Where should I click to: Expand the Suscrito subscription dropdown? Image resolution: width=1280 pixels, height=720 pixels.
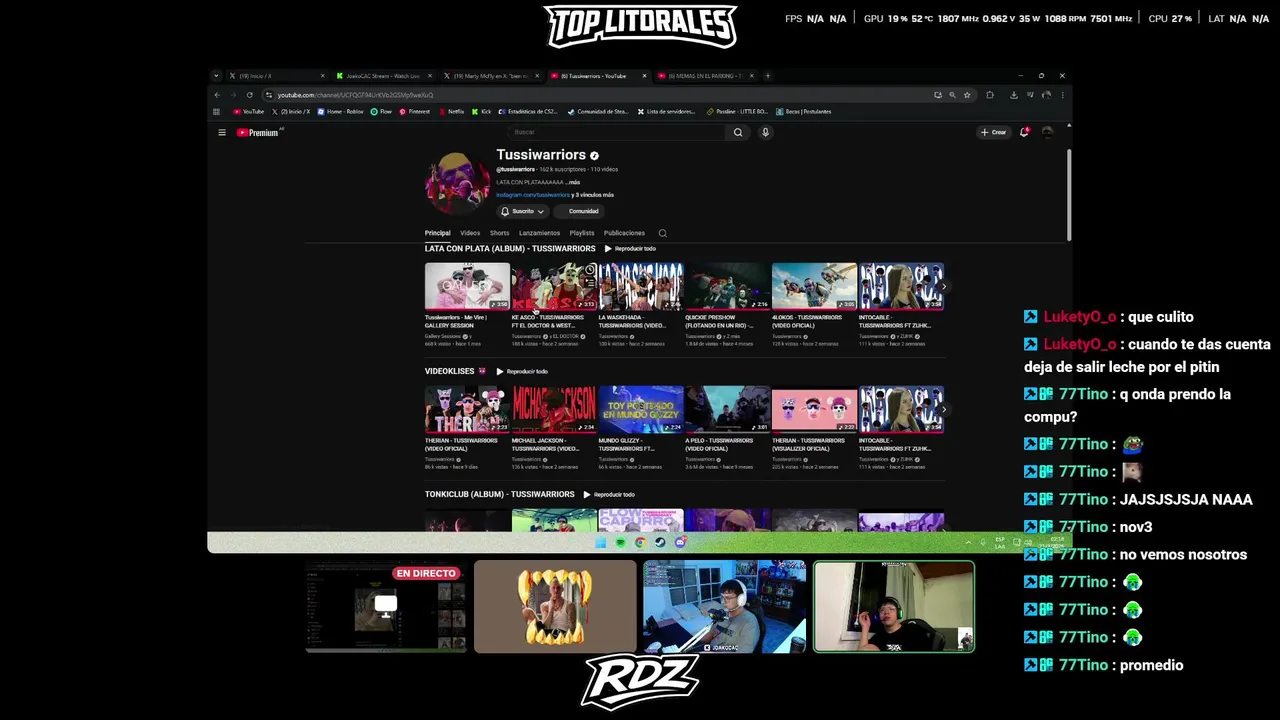pos(523,211)
